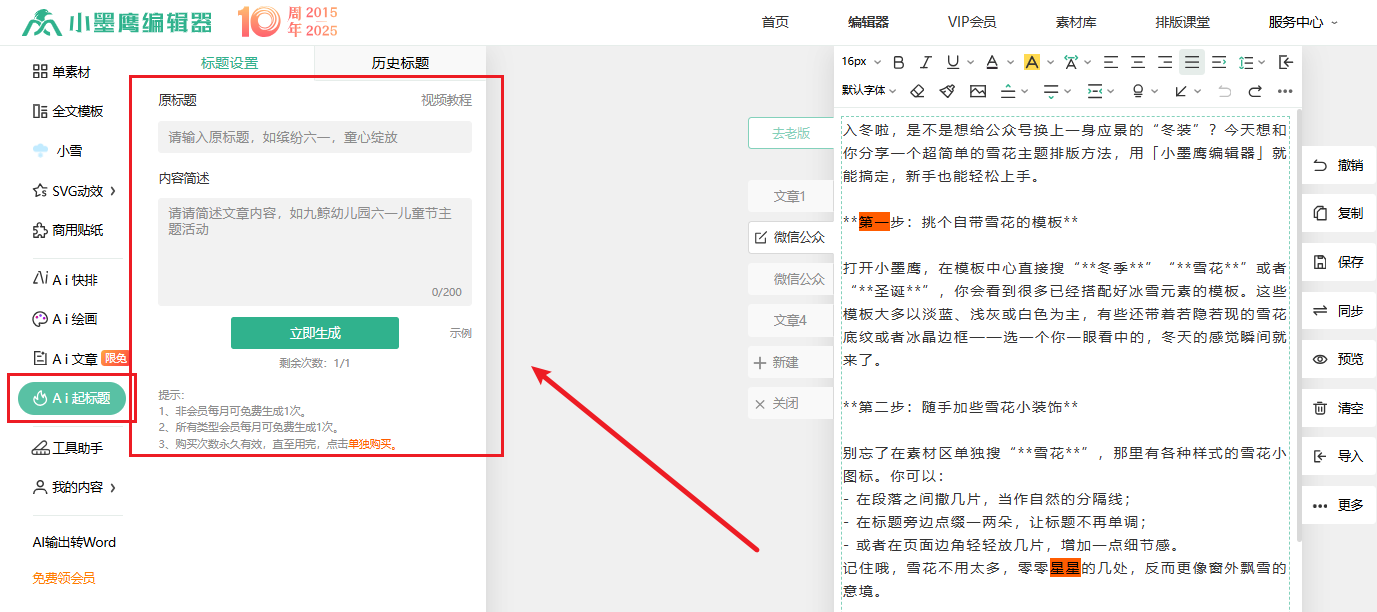
Task: Open the 小雪 sidebar item
Action: coord(58,151)
